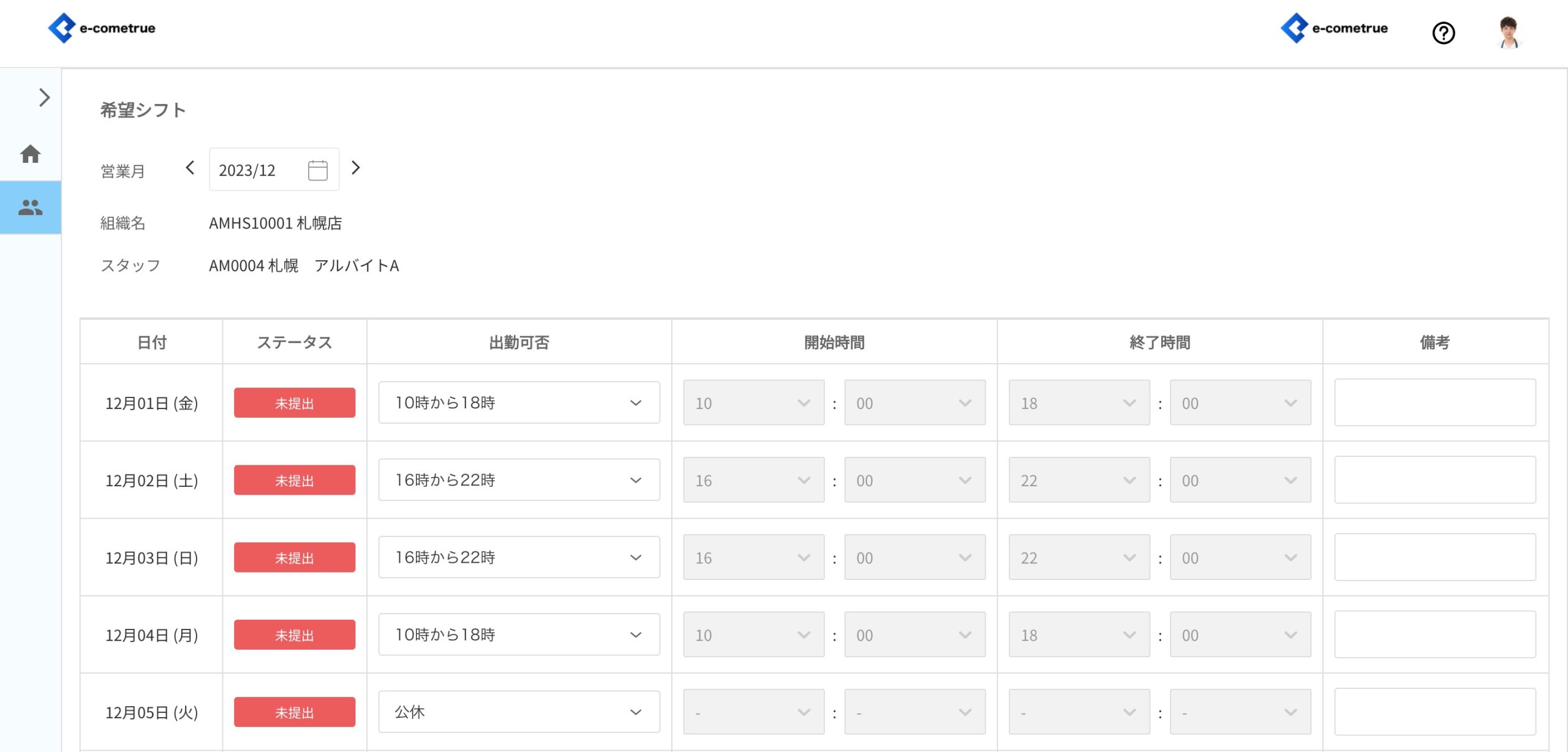The height and width of the screenshot is (752, 1568).
Task: Open the staff/people sidebar icon
Action: pyautogui.click(x=30, y=208)
